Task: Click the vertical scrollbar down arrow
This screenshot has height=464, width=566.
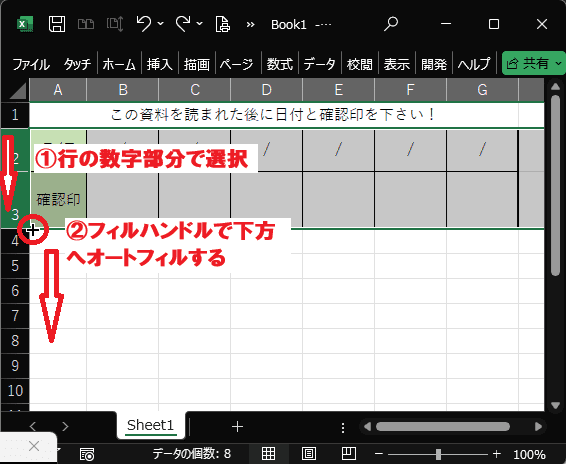Action: (x=556, y=406)
